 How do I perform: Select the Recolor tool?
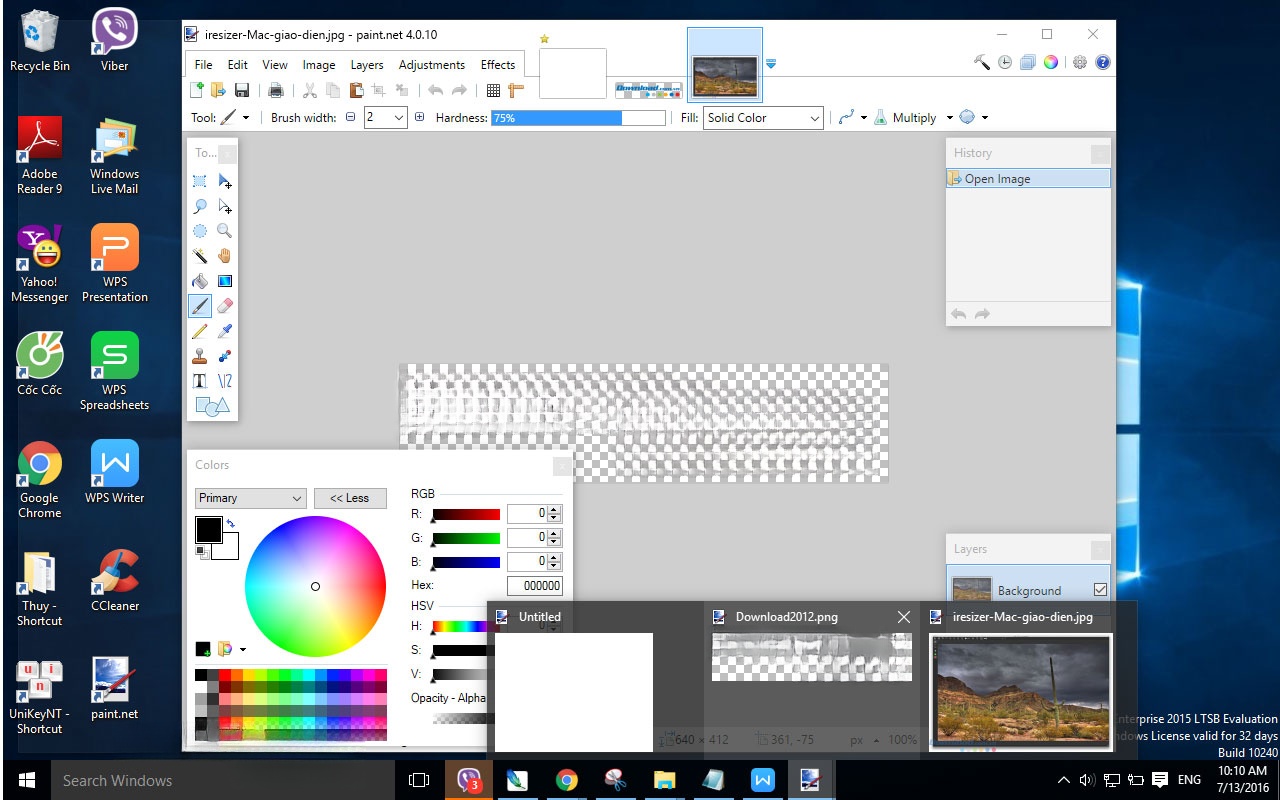pos(225,356)
